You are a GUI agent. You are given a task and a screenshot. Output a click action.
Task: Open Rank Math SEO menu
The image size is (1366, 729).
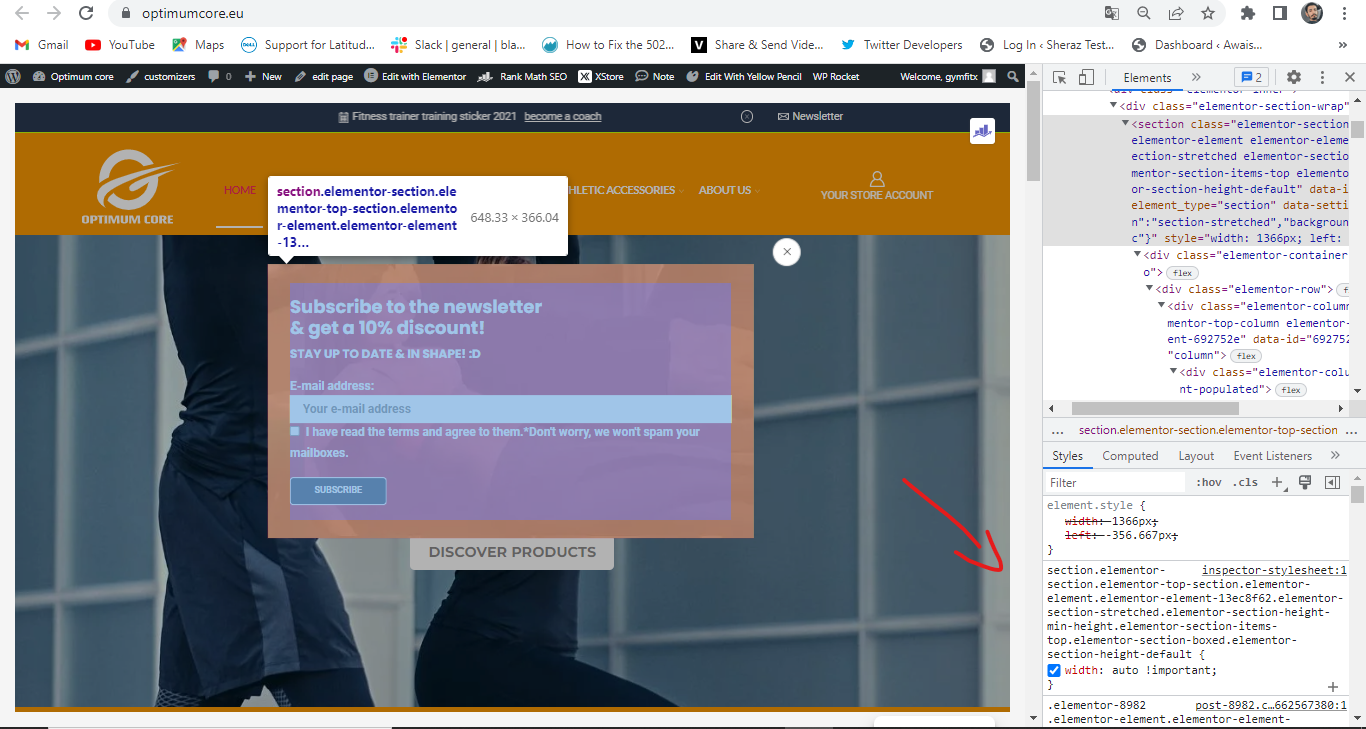(522, 76)
